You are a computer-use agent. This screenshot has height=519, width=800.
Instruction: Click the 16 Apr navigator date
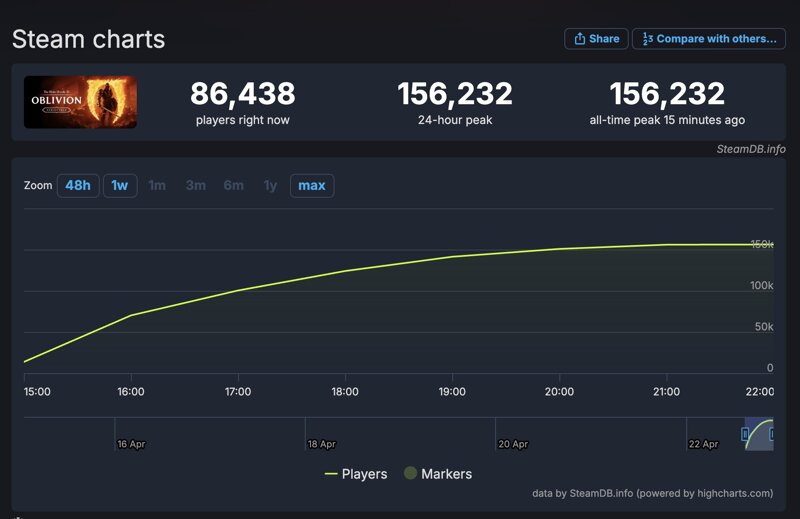[x=131, y=444]
